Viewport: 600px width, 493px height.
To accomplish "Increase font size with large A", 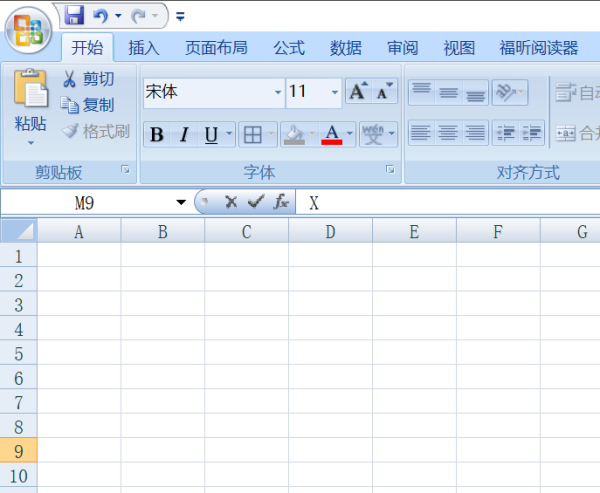I will click(359, 91).
